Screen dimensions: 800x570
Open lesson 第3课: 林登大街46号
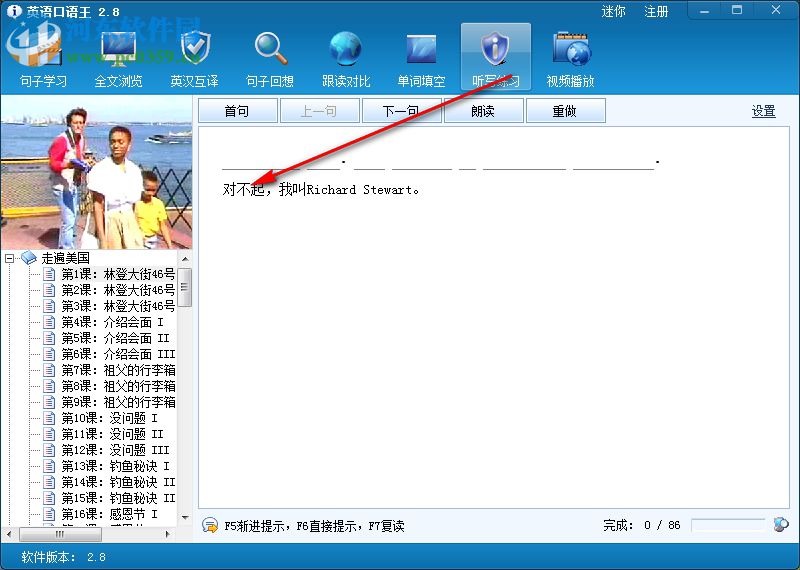(118, 306)
